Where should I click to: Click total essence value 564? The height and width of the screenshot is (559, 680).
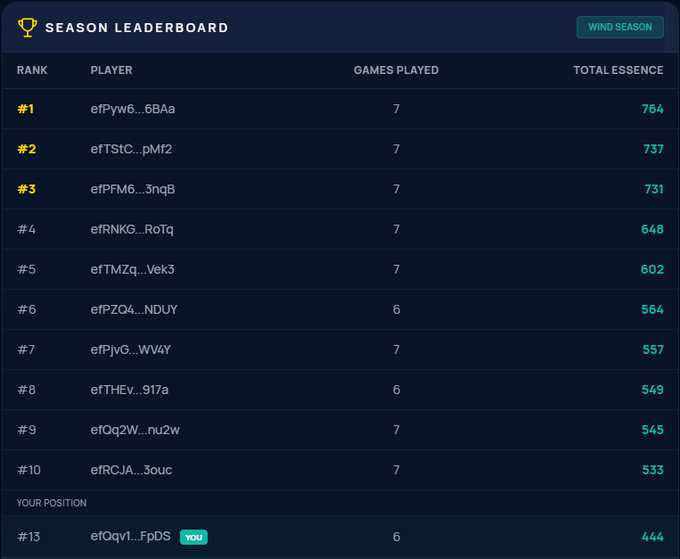[652, 310]
